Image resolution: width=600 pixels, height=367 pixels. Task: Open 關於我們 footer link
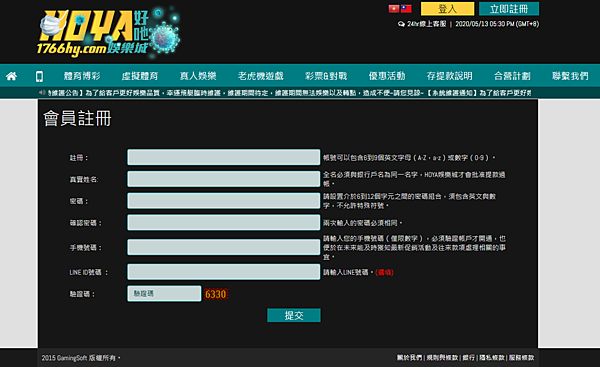tap(409, 357)
